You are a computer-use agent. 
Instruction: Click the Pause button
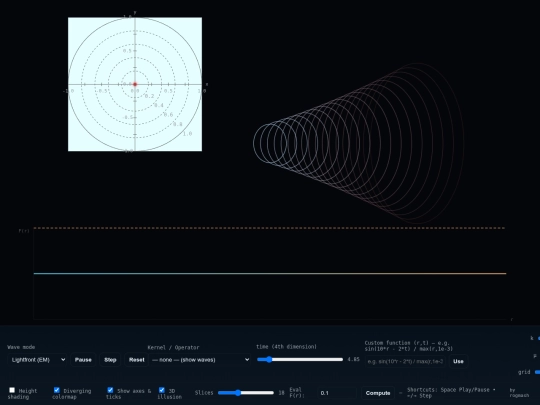[83, 360]
